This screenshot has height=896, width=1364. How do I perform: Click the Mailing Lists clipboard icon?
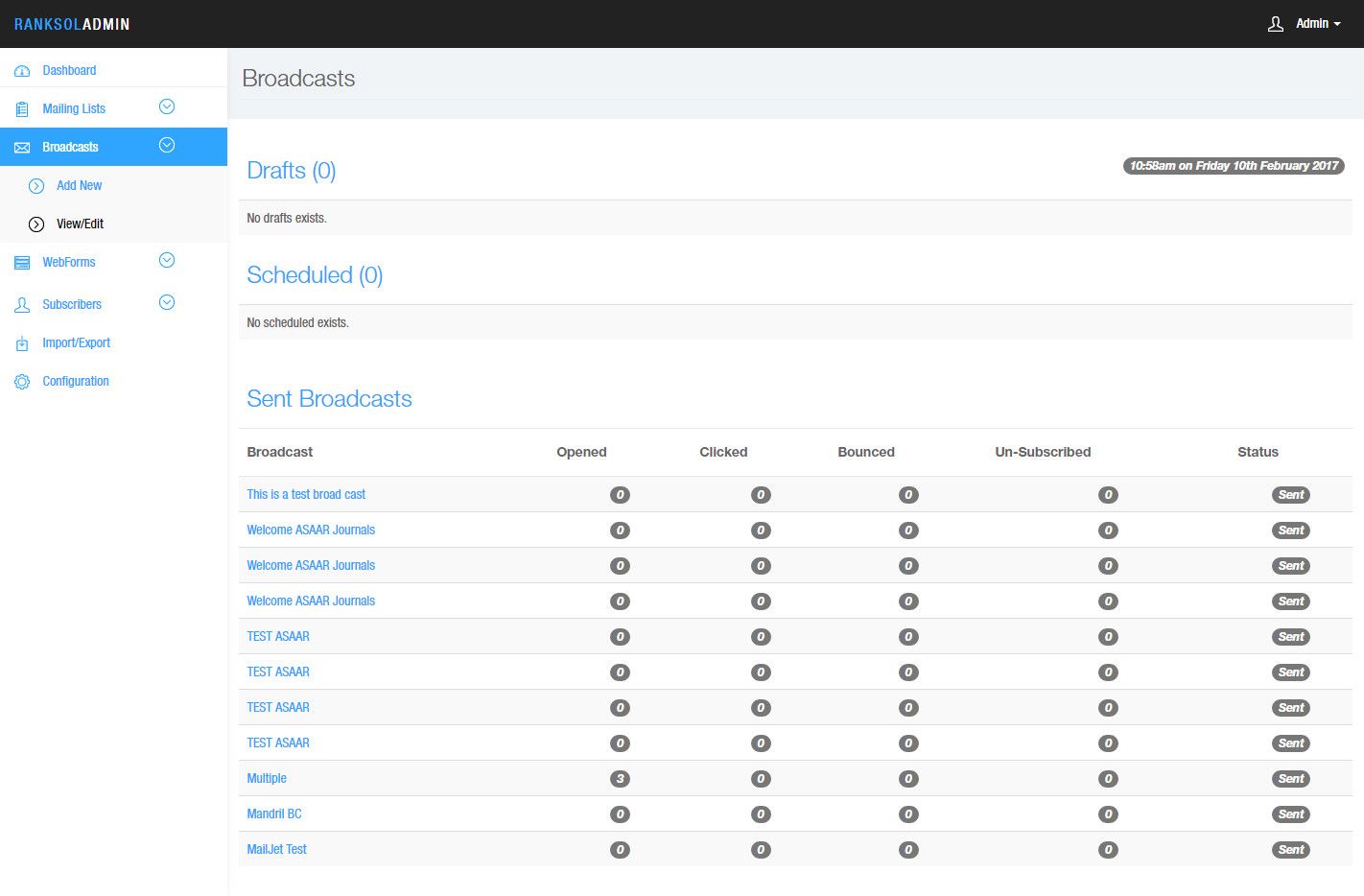tap(22, 109)
